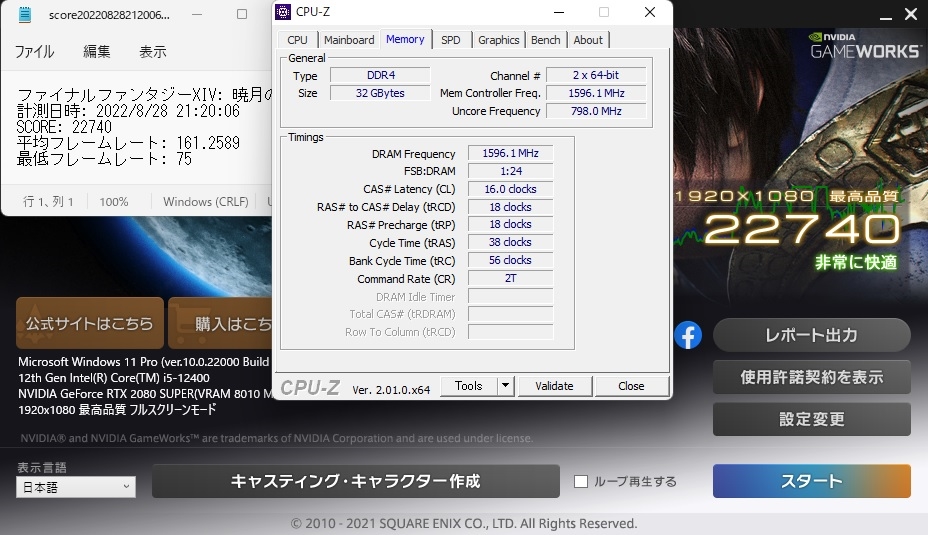Click the Cycle Time (tRAS) 38 clocks value
928x535 pixels.
(x=510, y=242)
